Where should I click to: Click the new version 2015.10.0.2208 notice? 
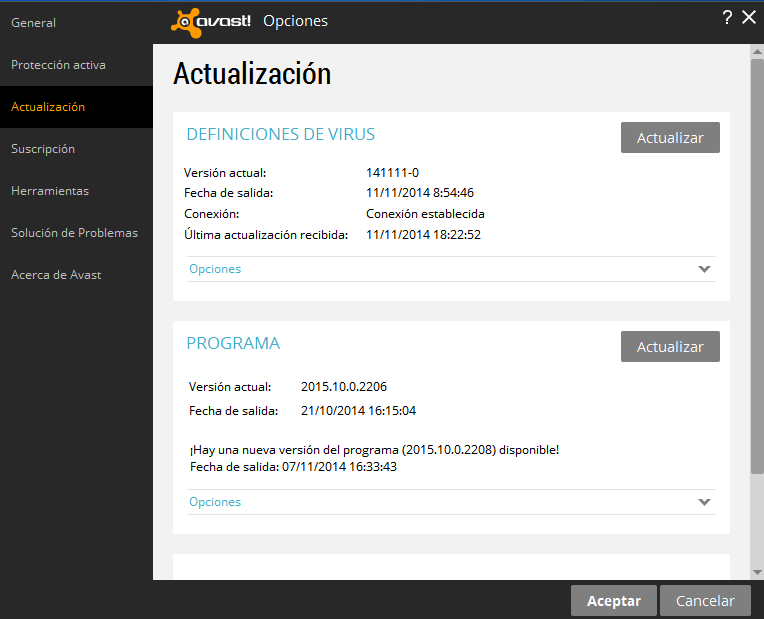tap(374, 449)
